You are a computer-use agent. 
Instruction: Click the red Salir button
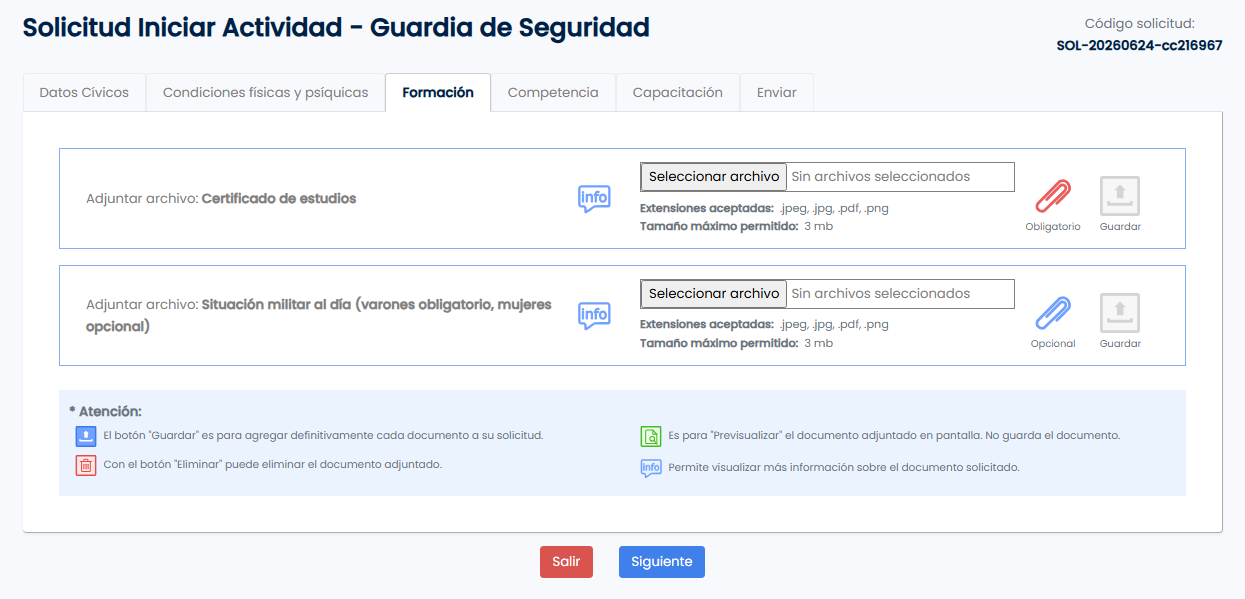point(566,562)
